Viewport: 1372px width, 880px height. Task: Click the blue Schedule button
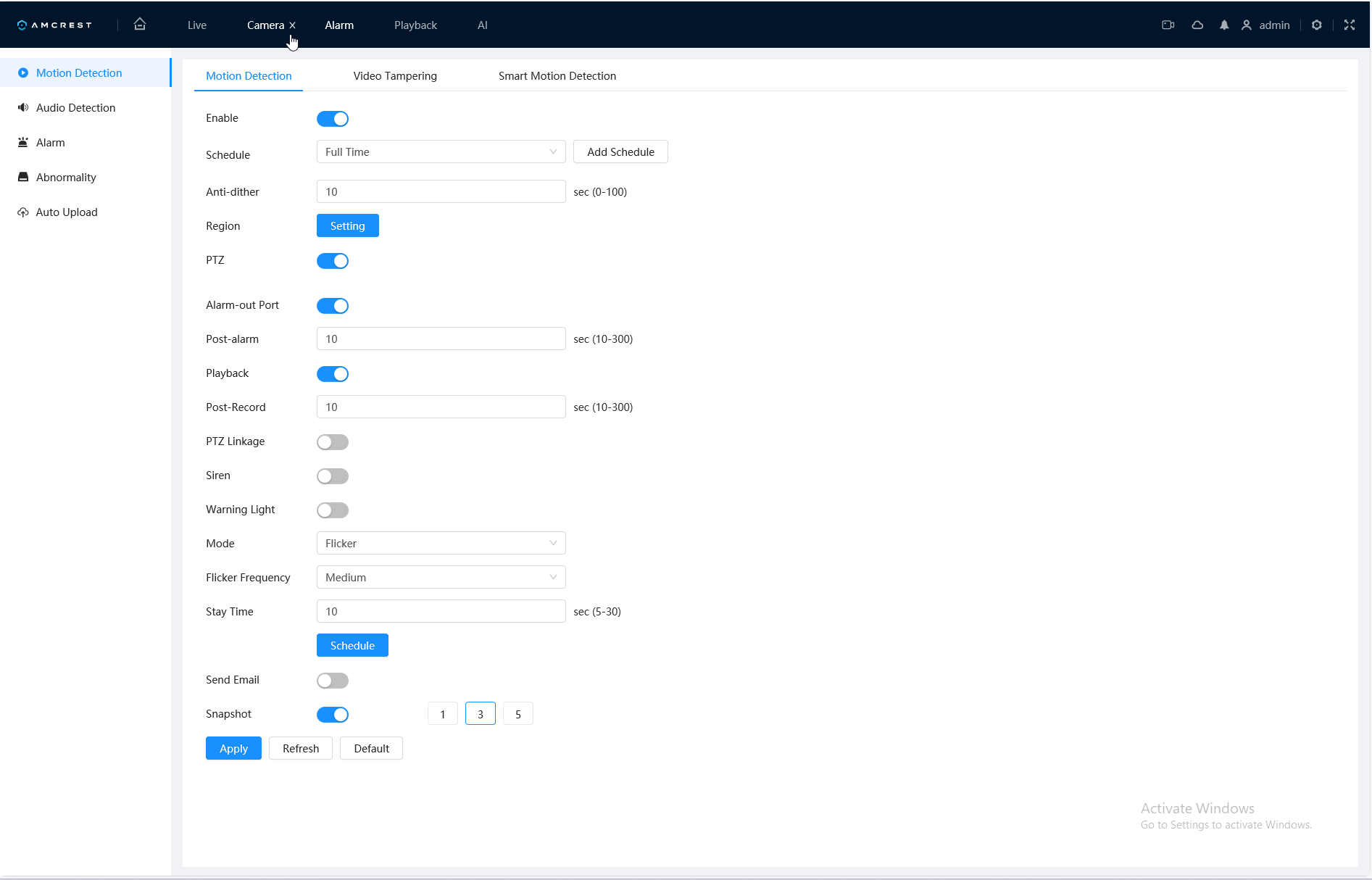(x=352, y=646)
